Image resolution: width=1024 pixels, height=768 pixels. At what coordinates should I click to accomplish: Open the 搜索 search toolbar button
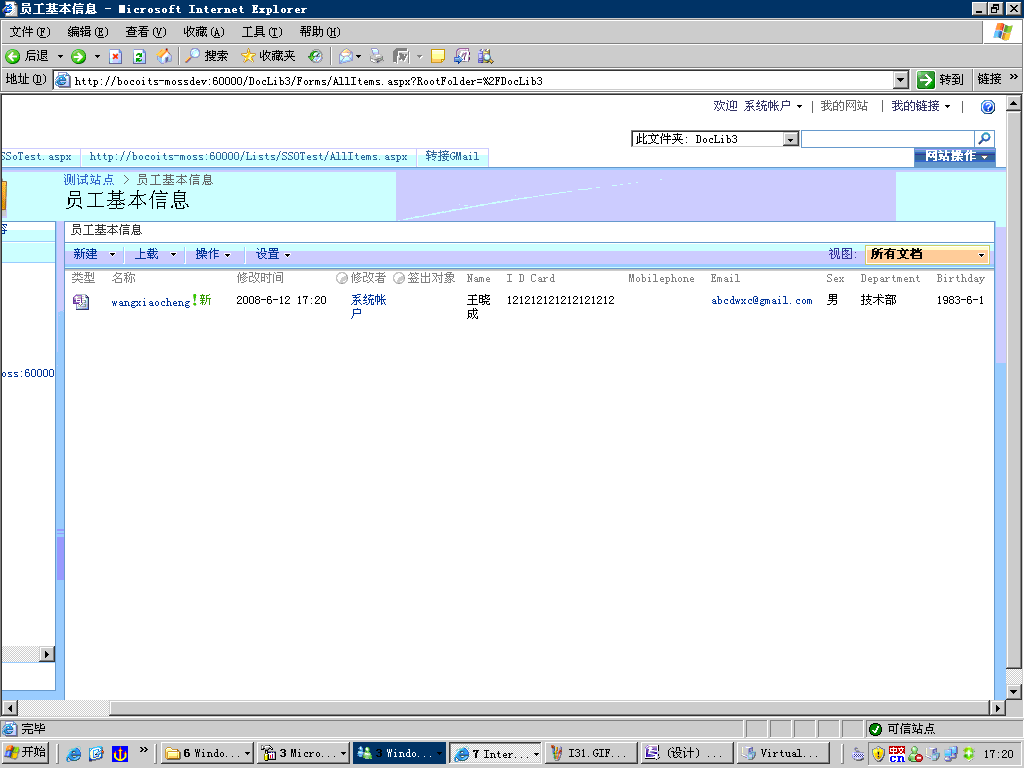(x=206, y=56)
